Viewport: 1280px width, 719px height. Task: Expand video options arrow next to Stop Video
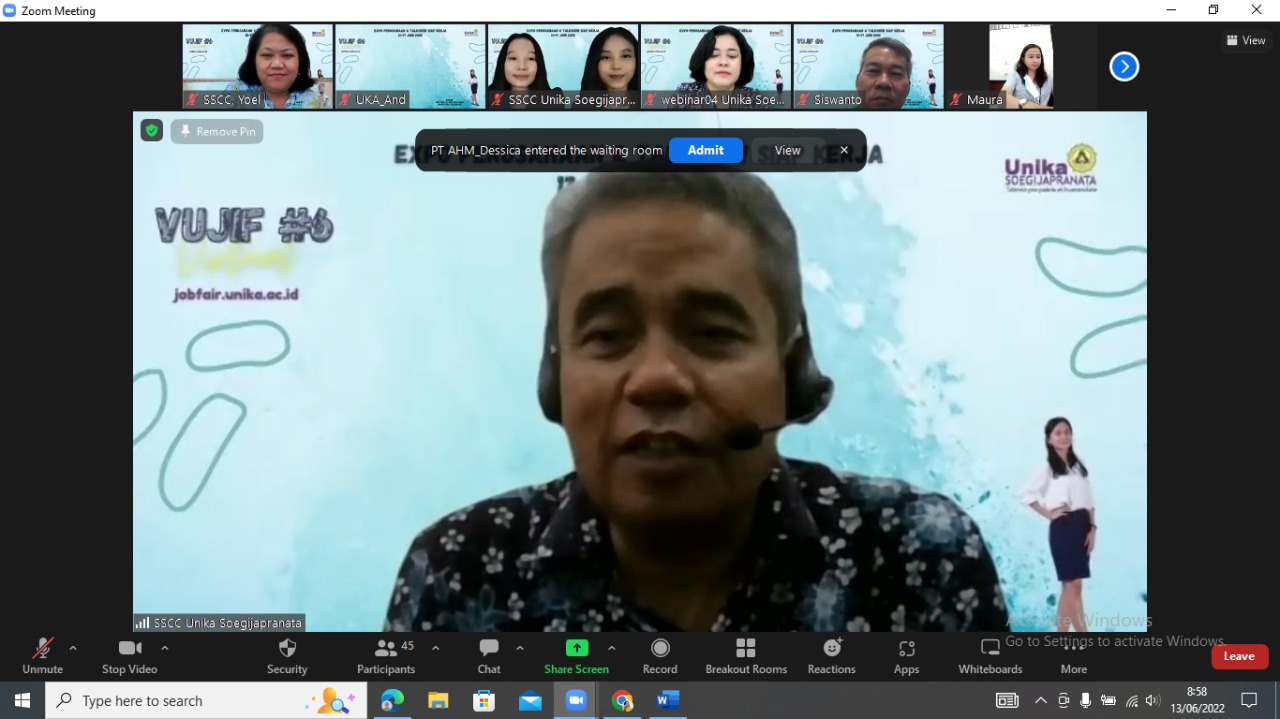pos(165,648)
